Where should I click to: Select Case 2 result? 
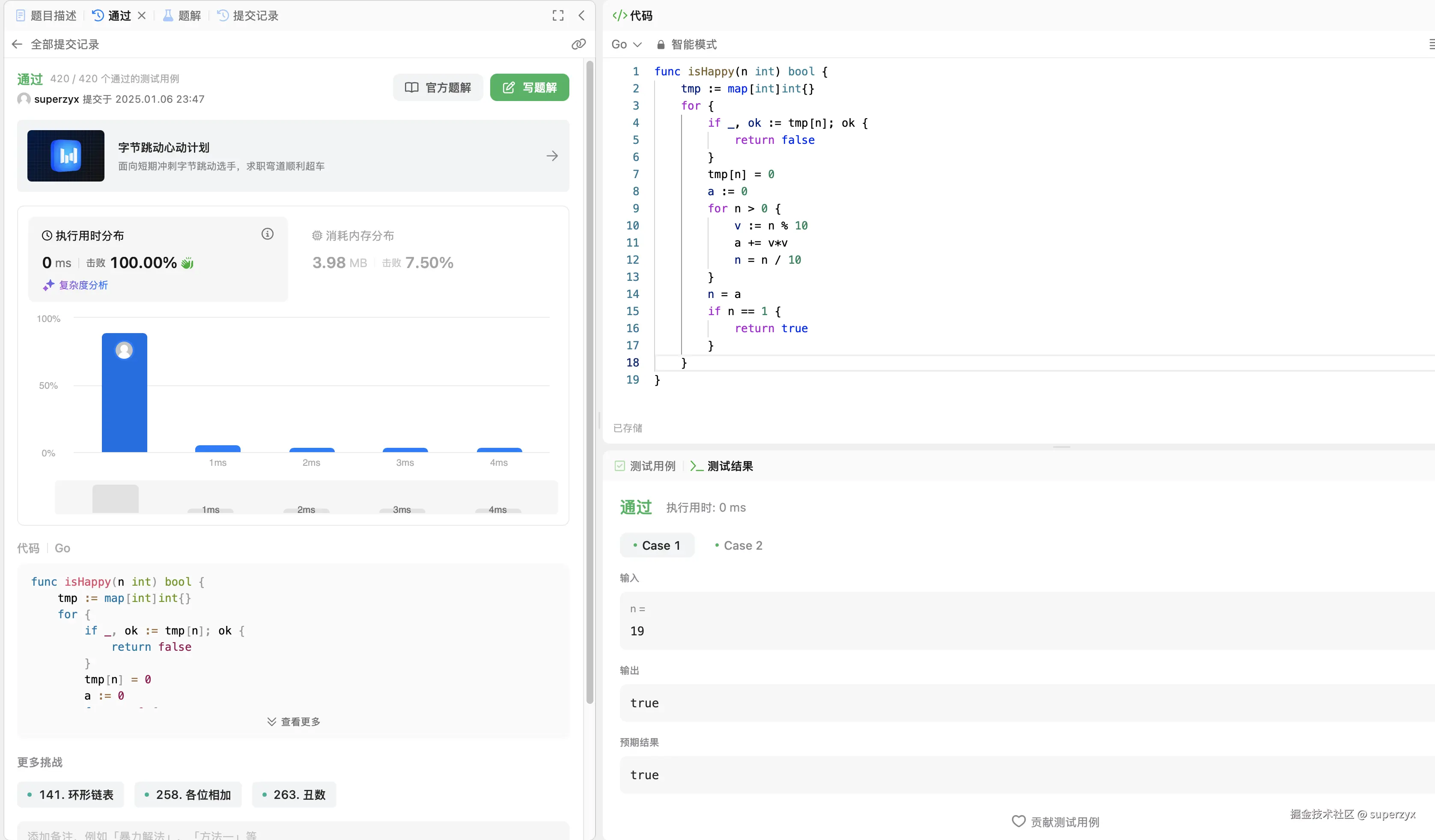pyautogui.click(x=738, y=545)
